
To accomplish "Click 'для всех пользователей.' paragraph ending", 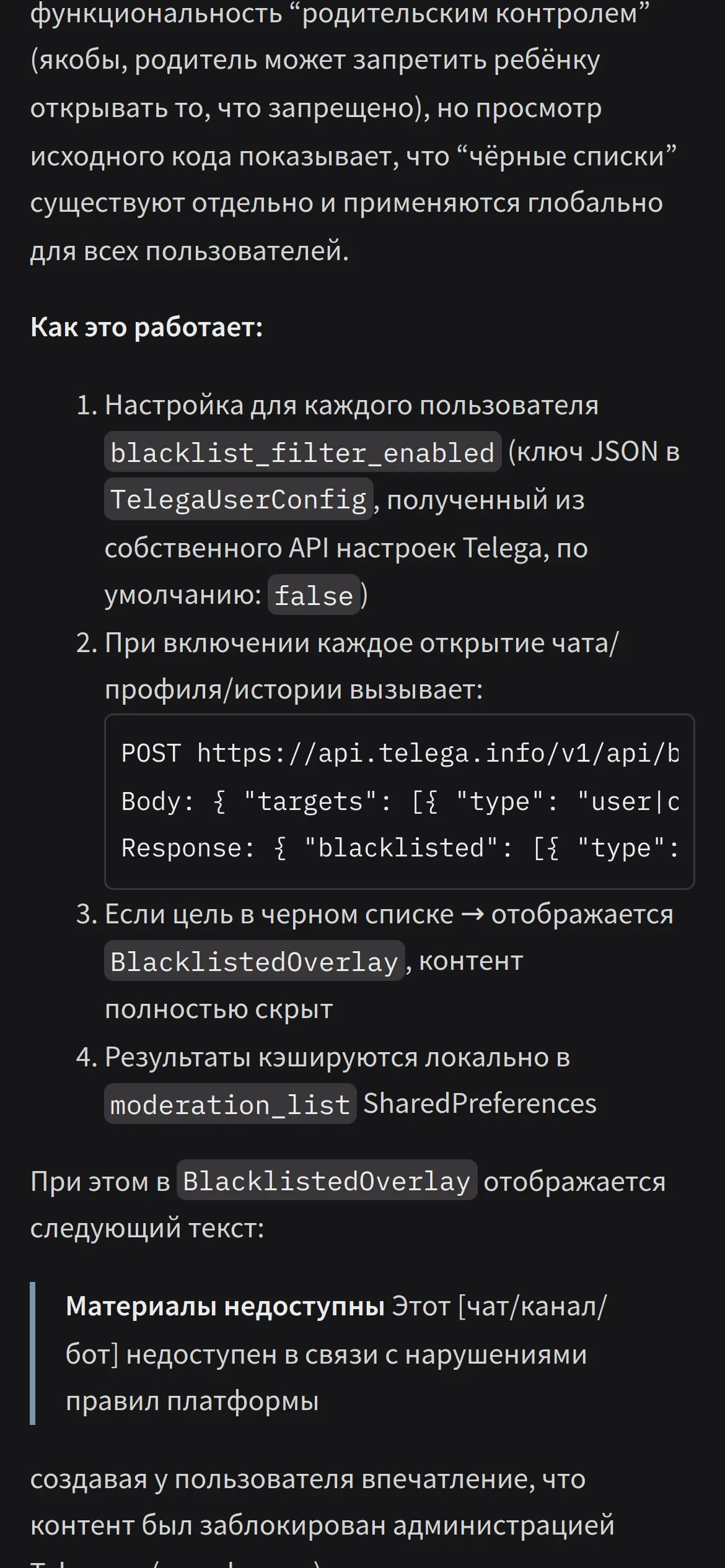I will (x=190, y=250).
